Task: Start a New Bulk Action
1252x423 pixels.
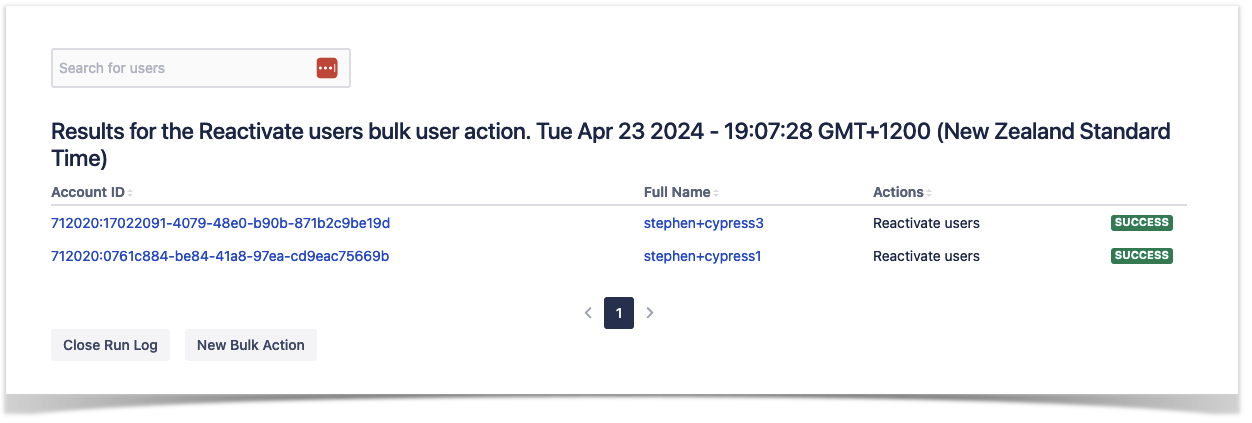Action: click(251, 345)
